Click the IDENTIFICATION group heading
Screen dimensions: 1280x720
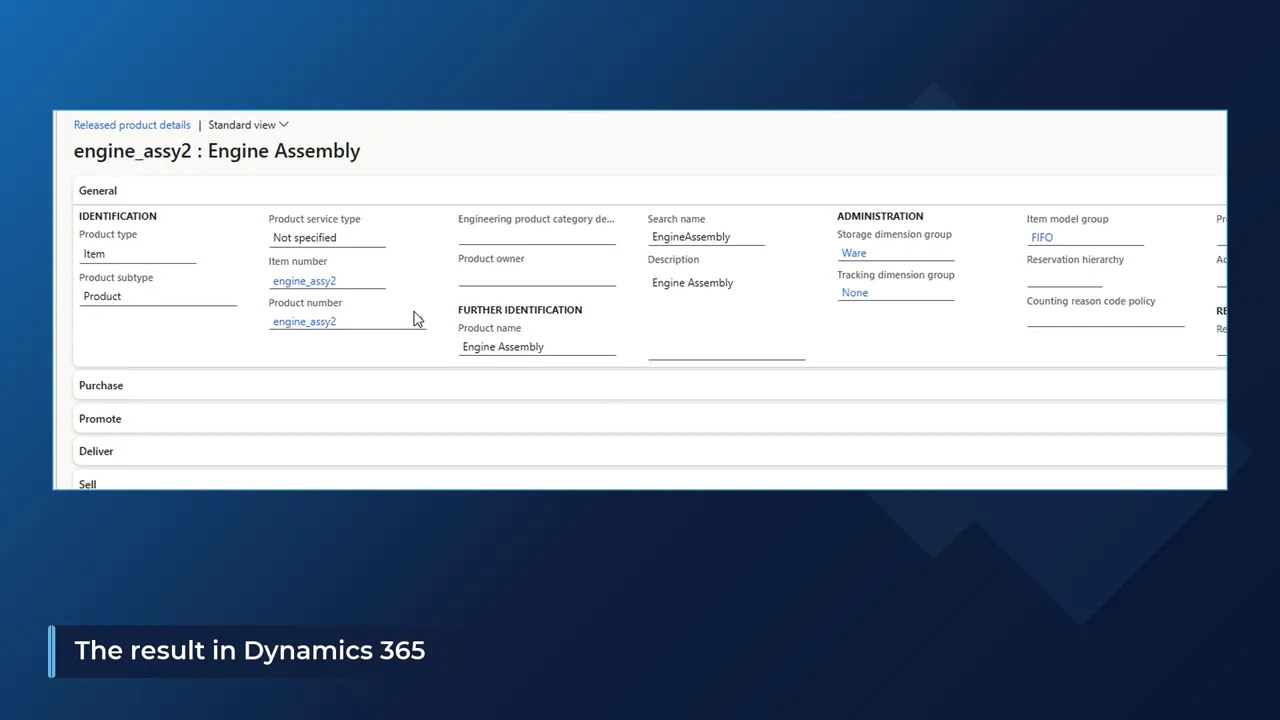pyautogui.click(x=118, y=216)
